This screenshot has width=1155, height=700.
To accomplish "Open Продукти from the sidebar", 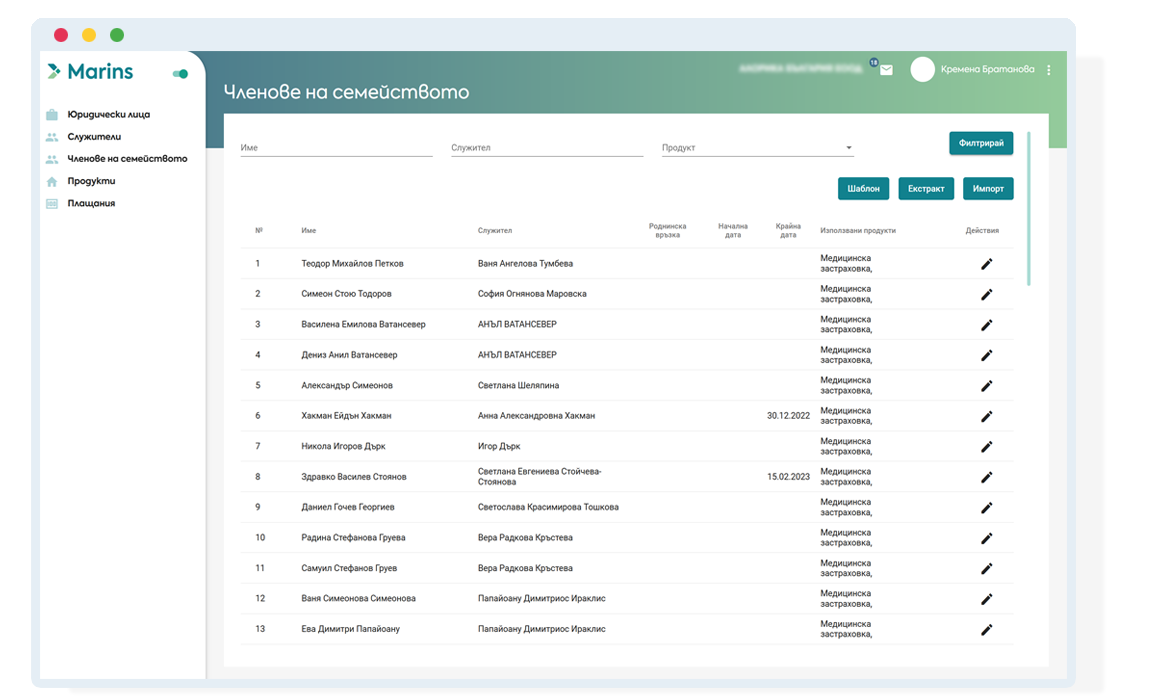I will pos(91,181).
